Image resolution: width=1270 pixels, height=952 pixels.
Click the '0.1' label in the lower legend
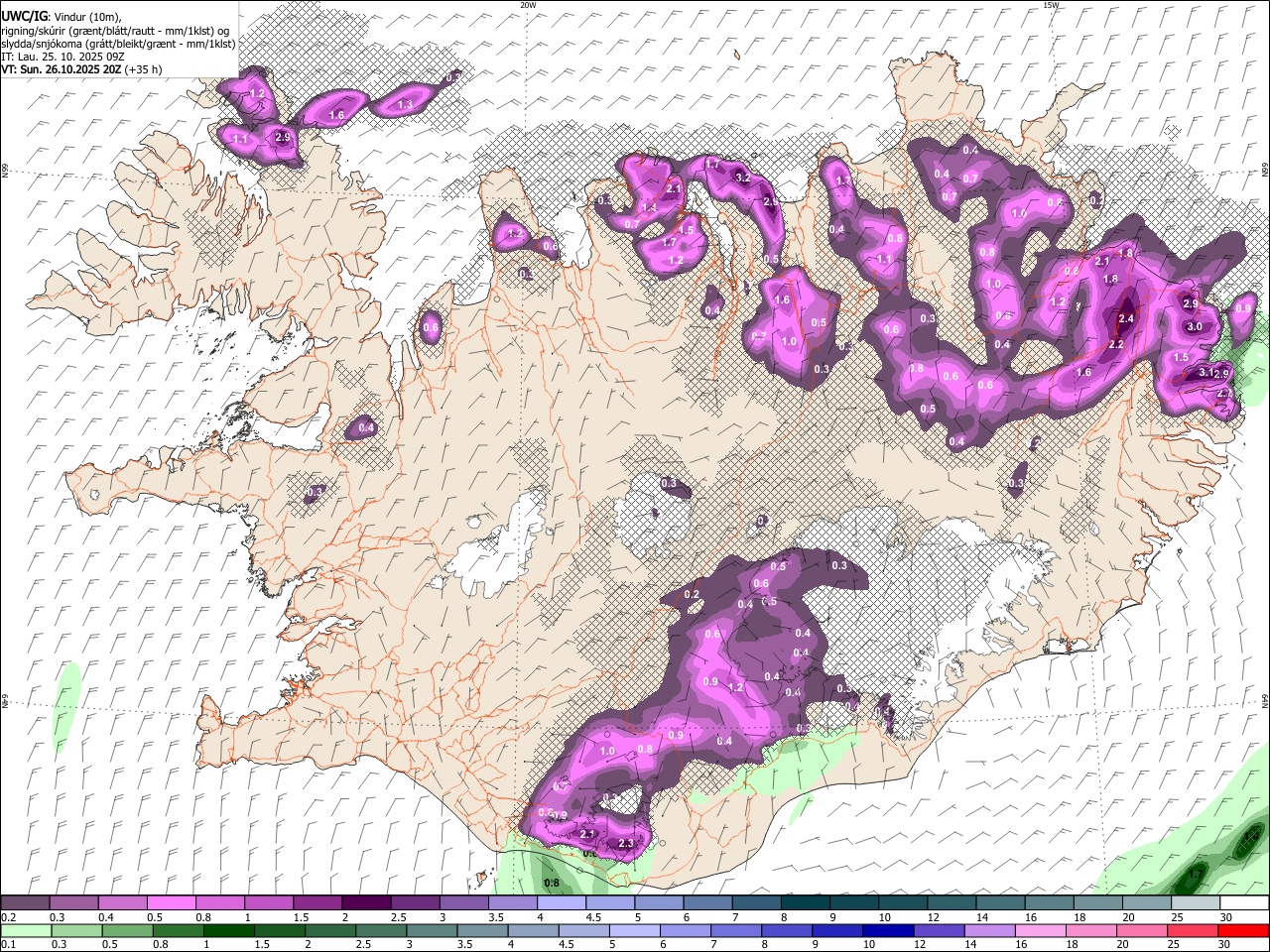click(8, 945)
